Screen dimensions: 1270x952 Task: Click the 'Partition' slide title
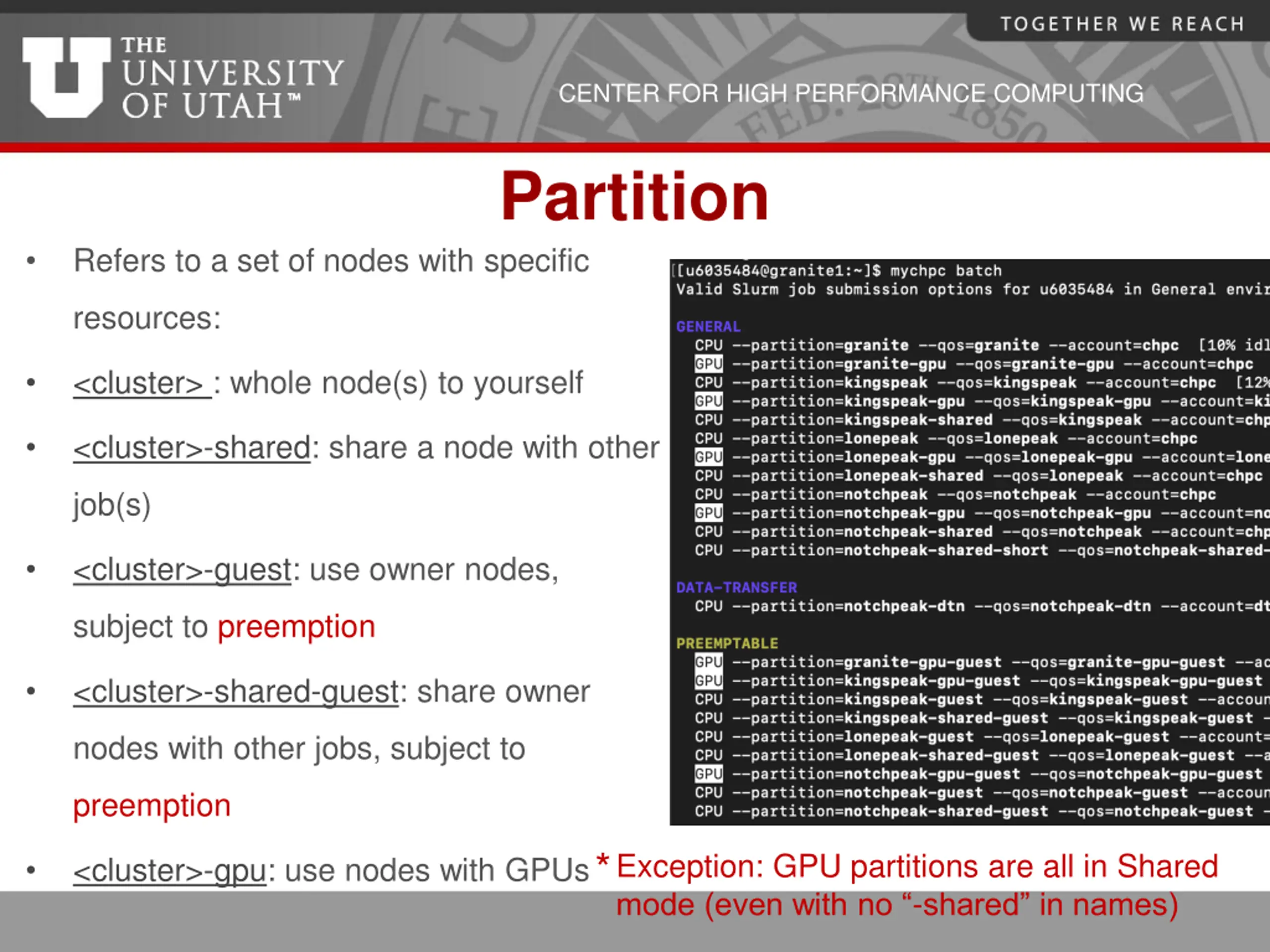(x=635, y=196)
